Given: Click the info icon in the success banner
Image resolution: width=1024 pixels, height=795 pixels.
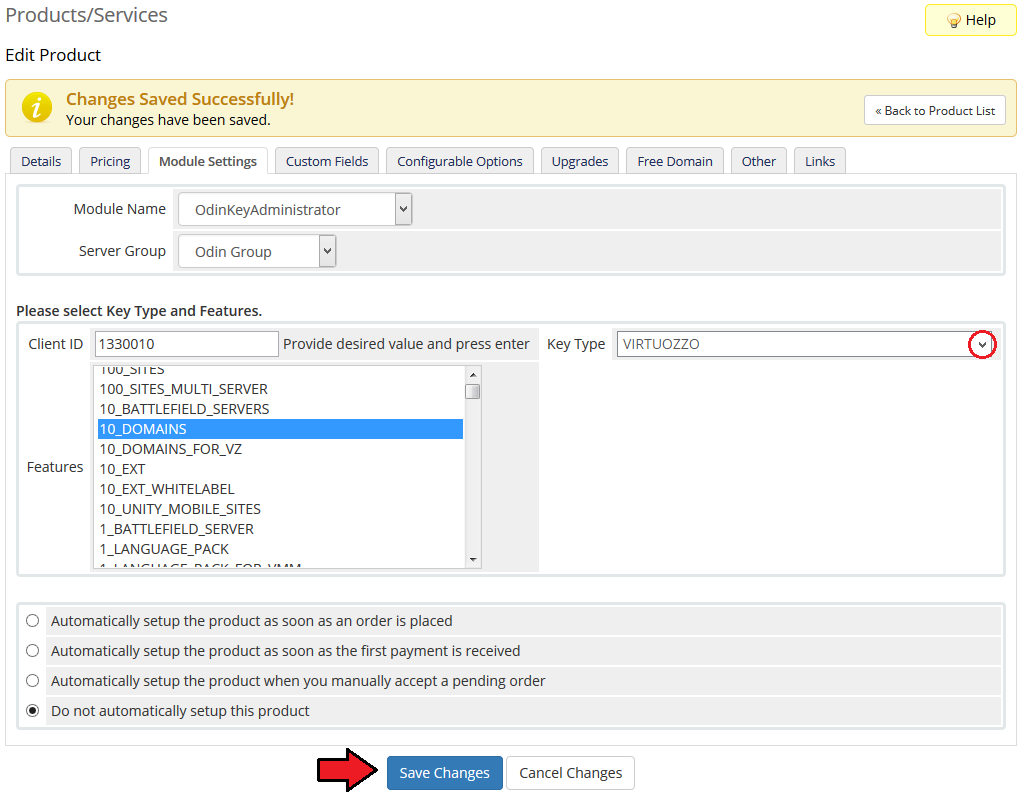Looking at the screenshot, I should click(37, 107).
